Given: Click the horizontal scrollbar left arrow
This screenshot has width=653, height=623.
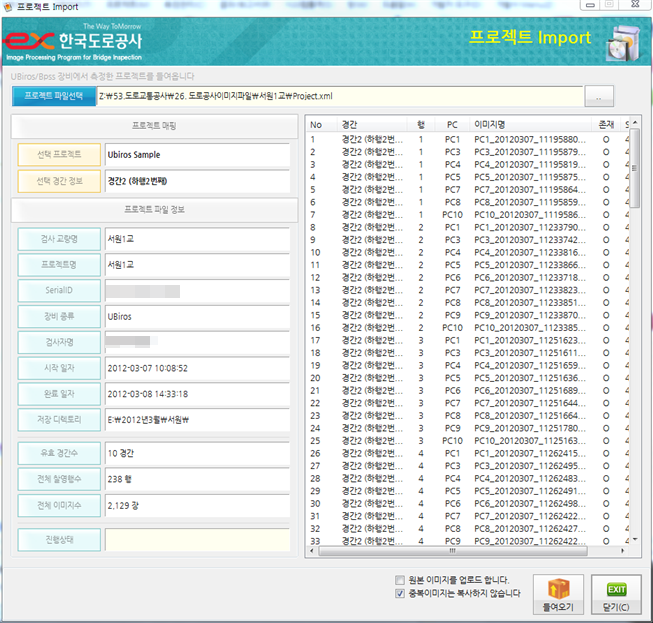Looking at the screenshot, I should tap(312, 551).
